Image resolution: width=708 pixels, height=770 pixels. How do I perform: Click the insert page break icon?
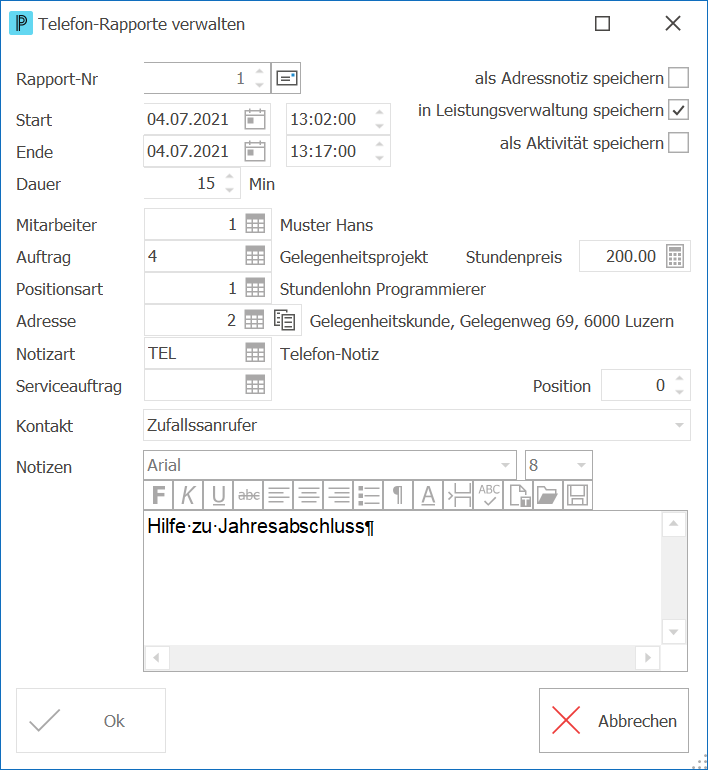coord(458,495)
